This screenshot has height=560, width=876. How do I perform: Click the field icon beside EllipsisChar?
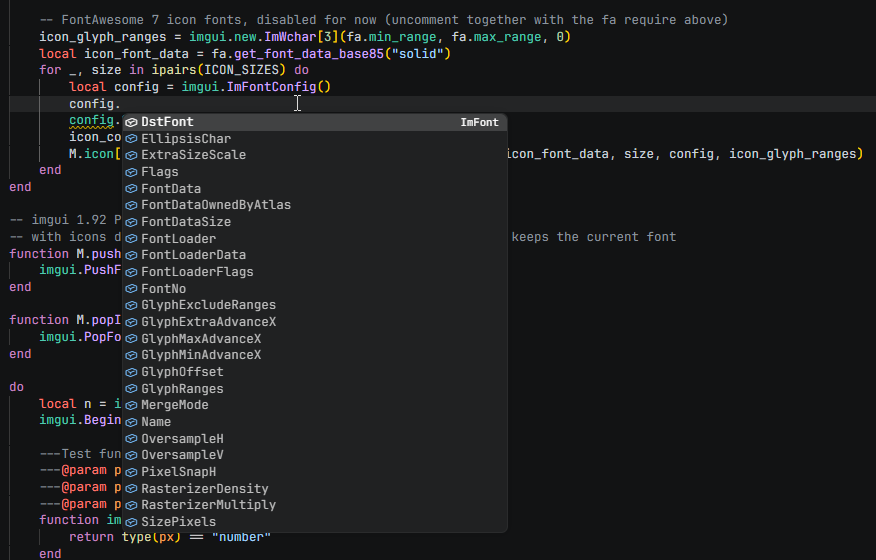[131, 139]
